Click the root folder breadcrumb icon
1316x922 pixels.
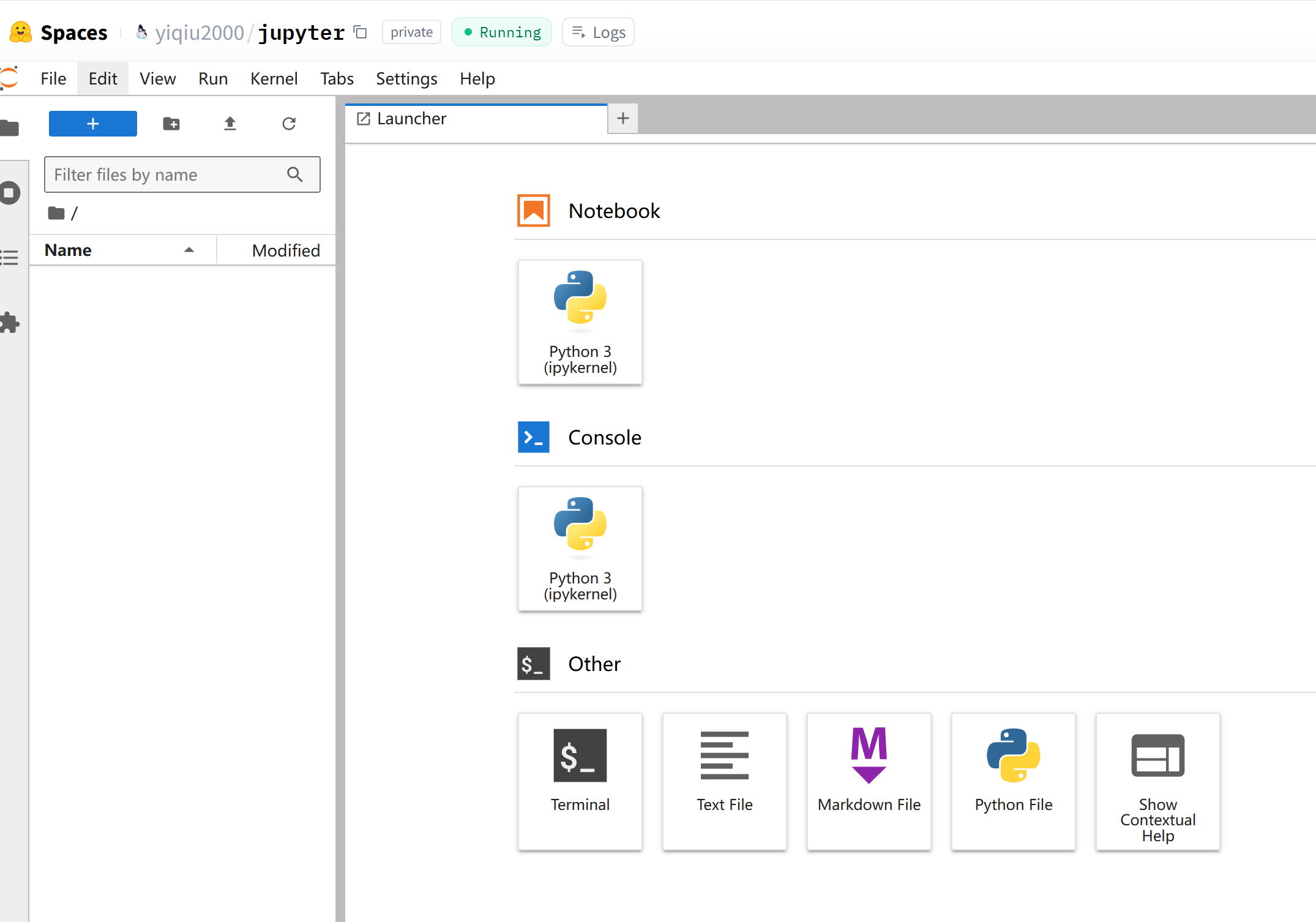tap(56, 213)
